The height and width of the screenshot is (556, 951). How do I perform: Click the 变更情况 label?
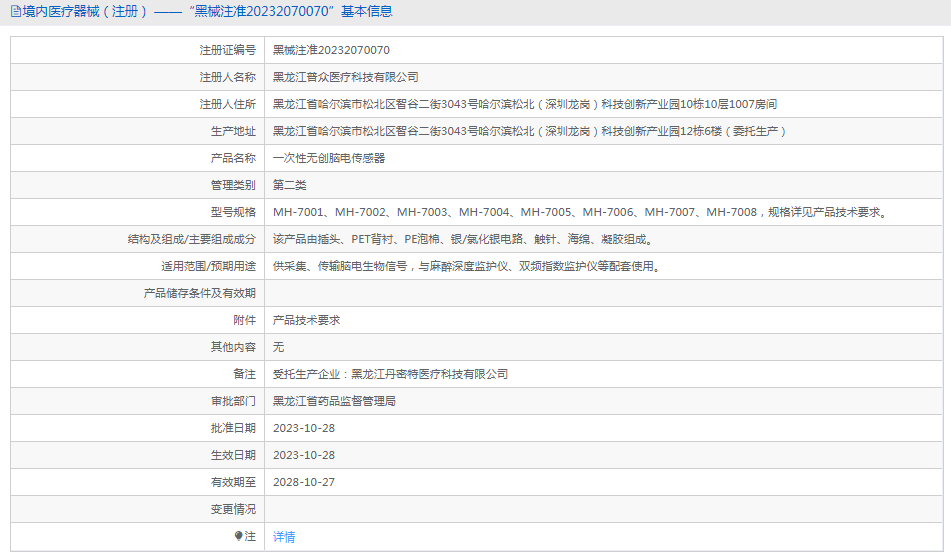pyautogui.click(x=234, y=509)
